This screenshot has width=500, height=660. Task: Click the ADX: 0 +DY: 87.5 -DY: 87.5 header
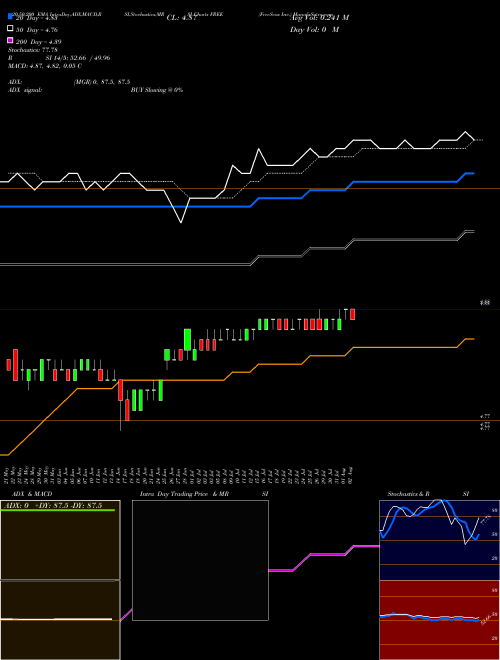coord(53,505)
